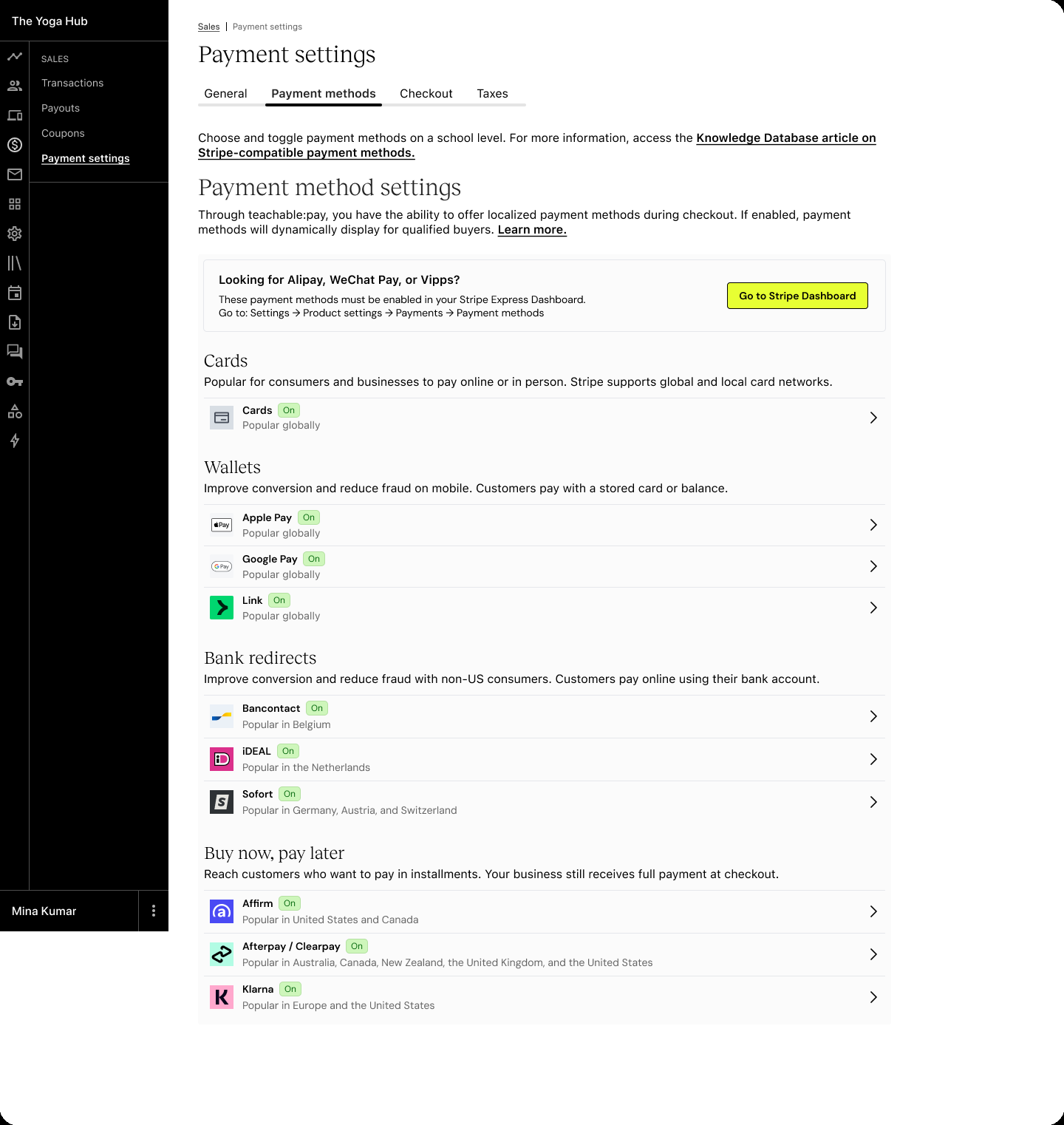The height and width of the screenshot is (1125, 1064).
Task: Click the 'Google Pay' label text
Action: point(270,559)
